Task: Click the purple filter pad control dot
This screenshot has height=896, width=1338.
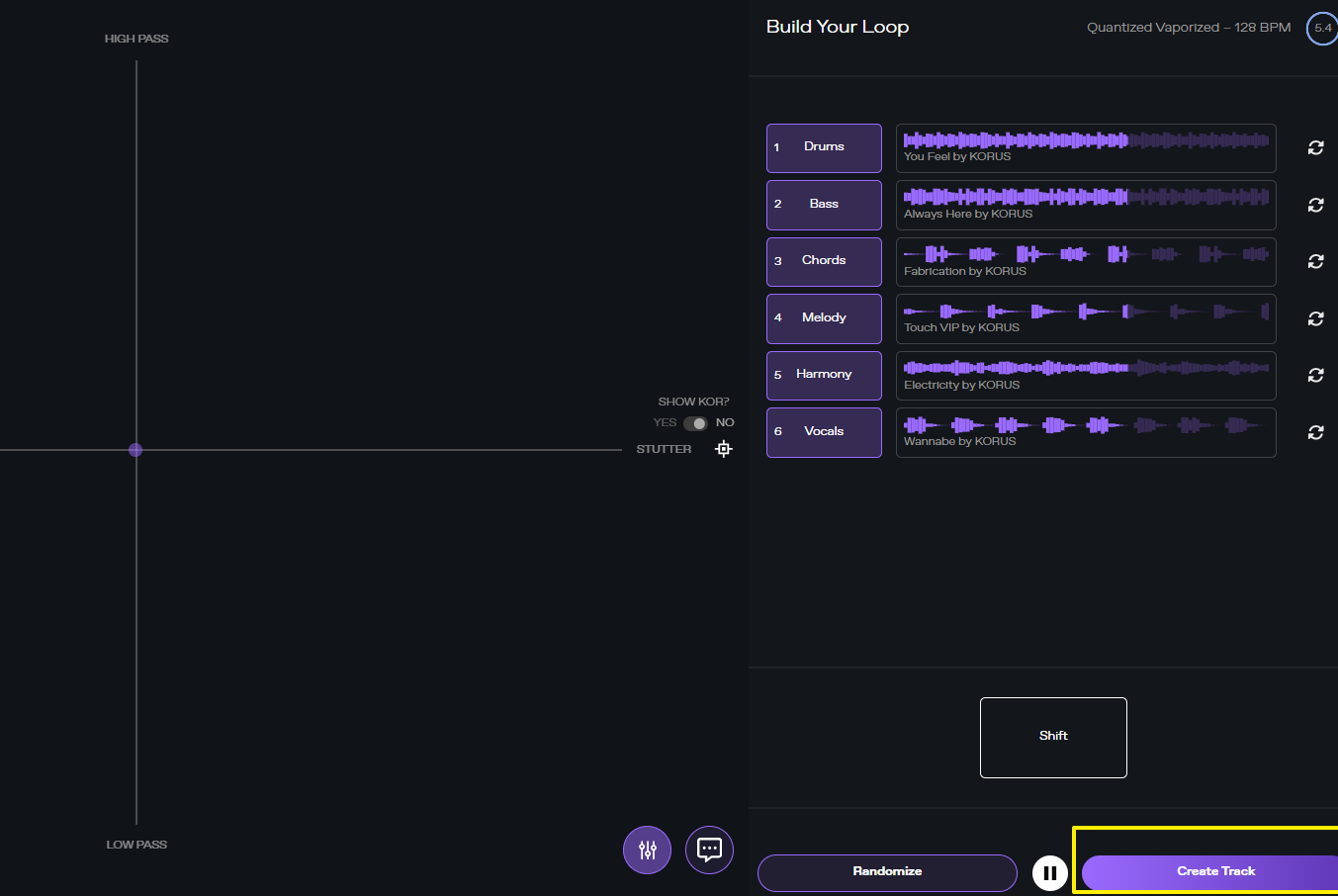Action: tap(135, 450)
